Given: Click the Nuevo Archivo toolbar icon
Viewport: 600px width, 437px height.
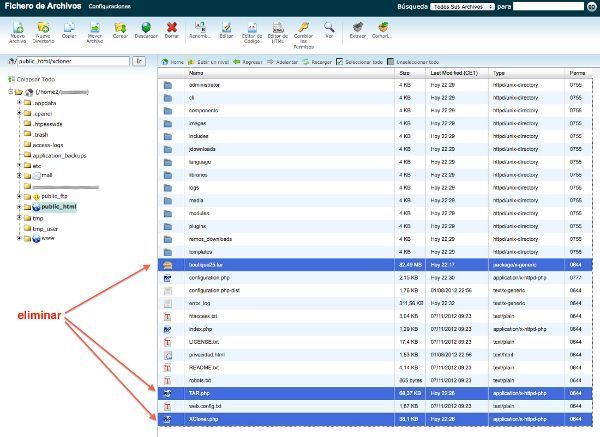Looking at the screenshot, I should [18, 28].
